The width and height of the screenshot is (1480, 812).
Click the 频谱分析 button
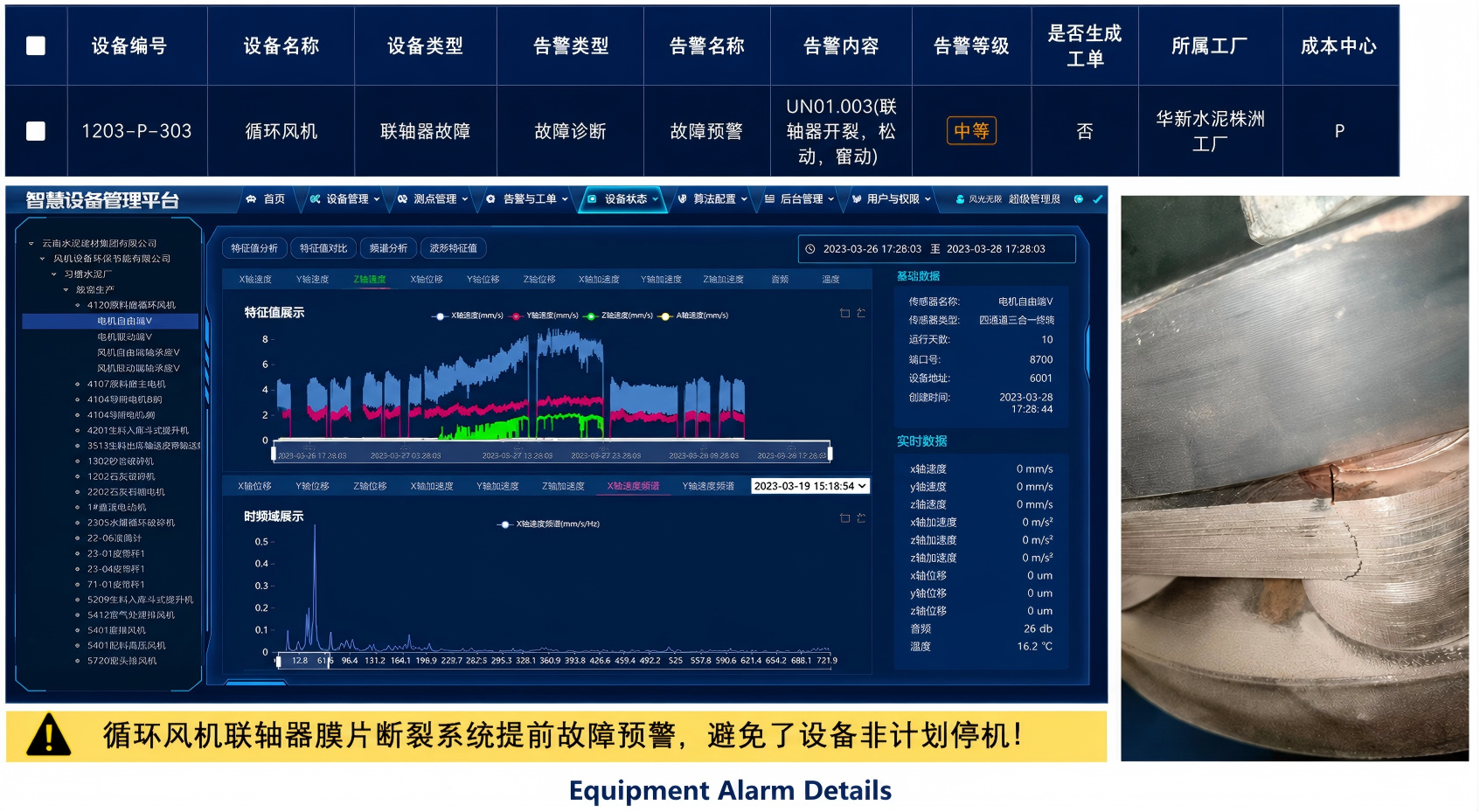coord(388,248)
